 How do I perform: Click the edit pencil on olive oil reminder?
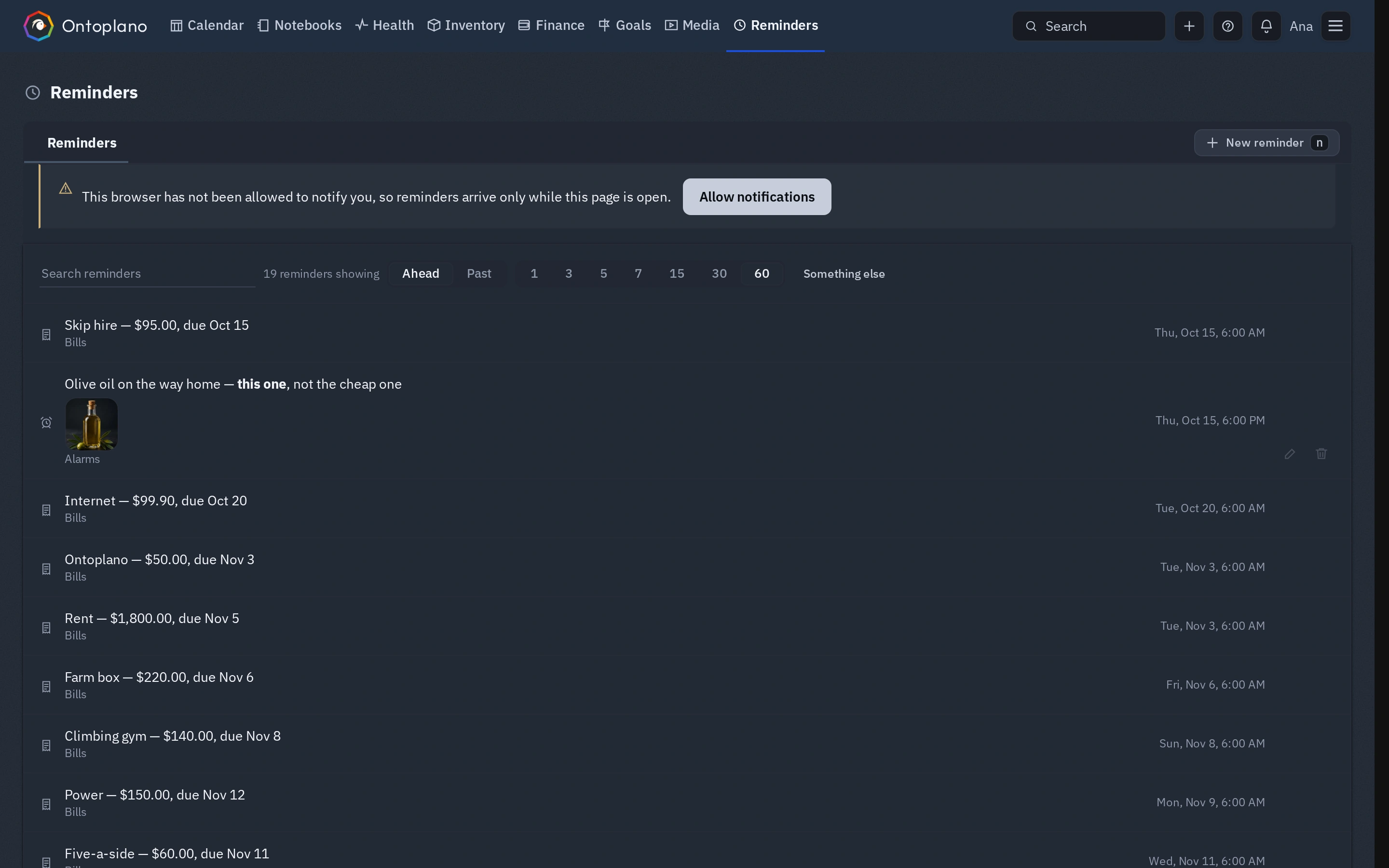click(1289, 453)
